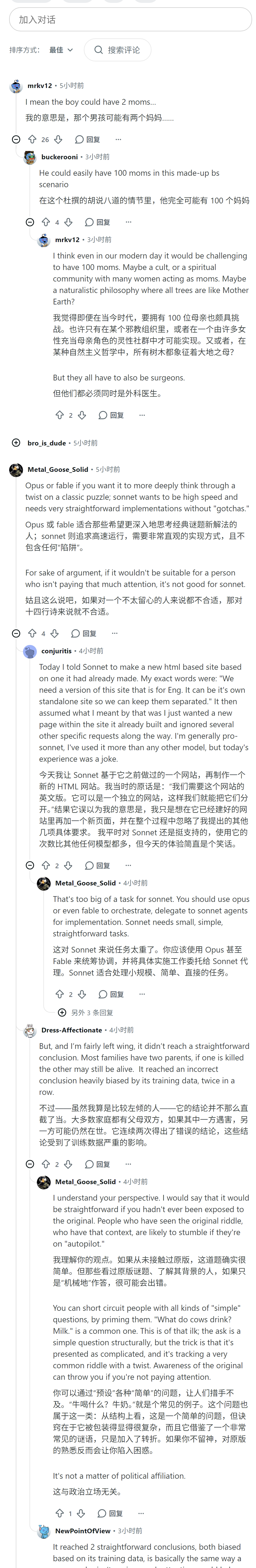This screenshot has height=1568, width=256.
Task: Open more options menu on Dress-Affectionate's comment
Action: (x=128, y=1164)
